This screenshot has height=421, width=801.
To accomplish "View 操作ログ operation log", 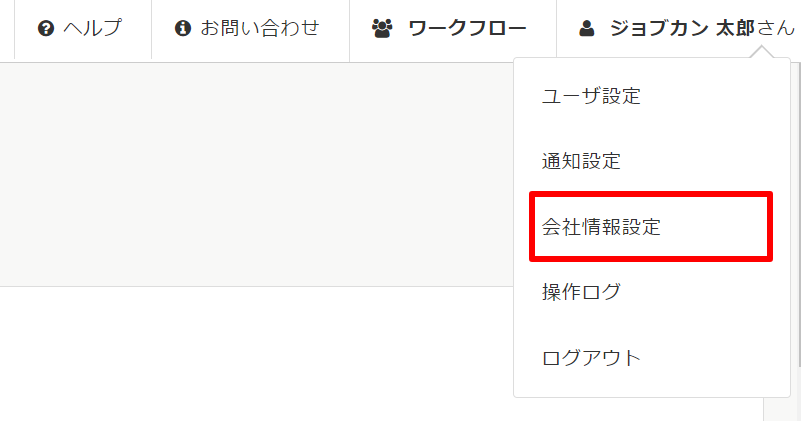I will (x=582, y=292).
